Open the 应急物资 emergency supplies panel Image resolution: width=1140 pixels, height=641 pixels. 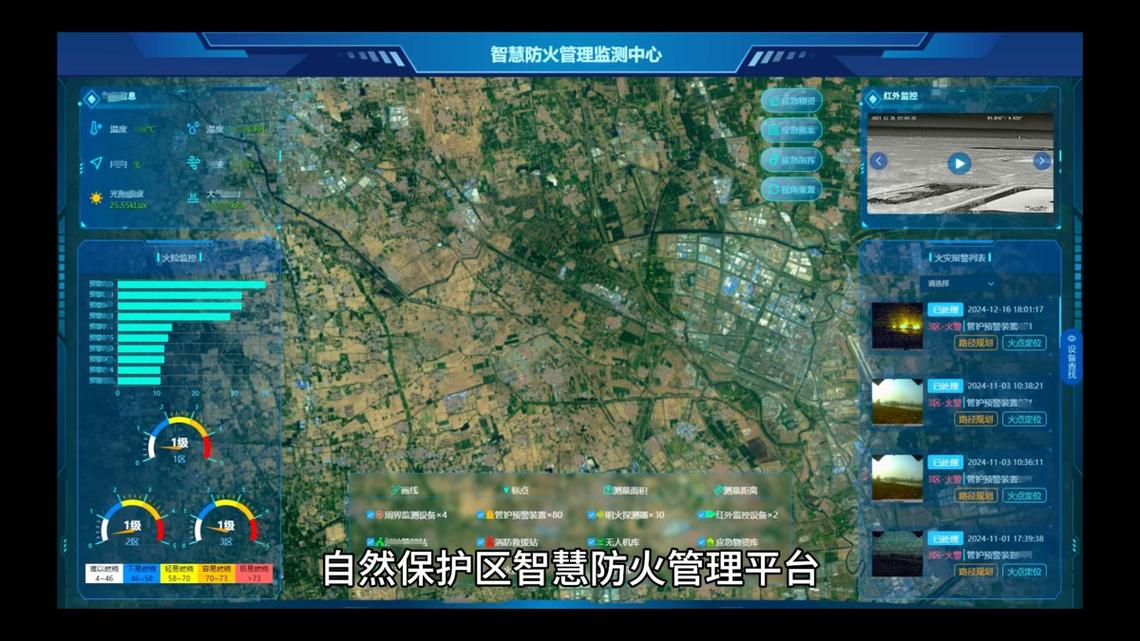pyautogui.click(x=791, y=100)
